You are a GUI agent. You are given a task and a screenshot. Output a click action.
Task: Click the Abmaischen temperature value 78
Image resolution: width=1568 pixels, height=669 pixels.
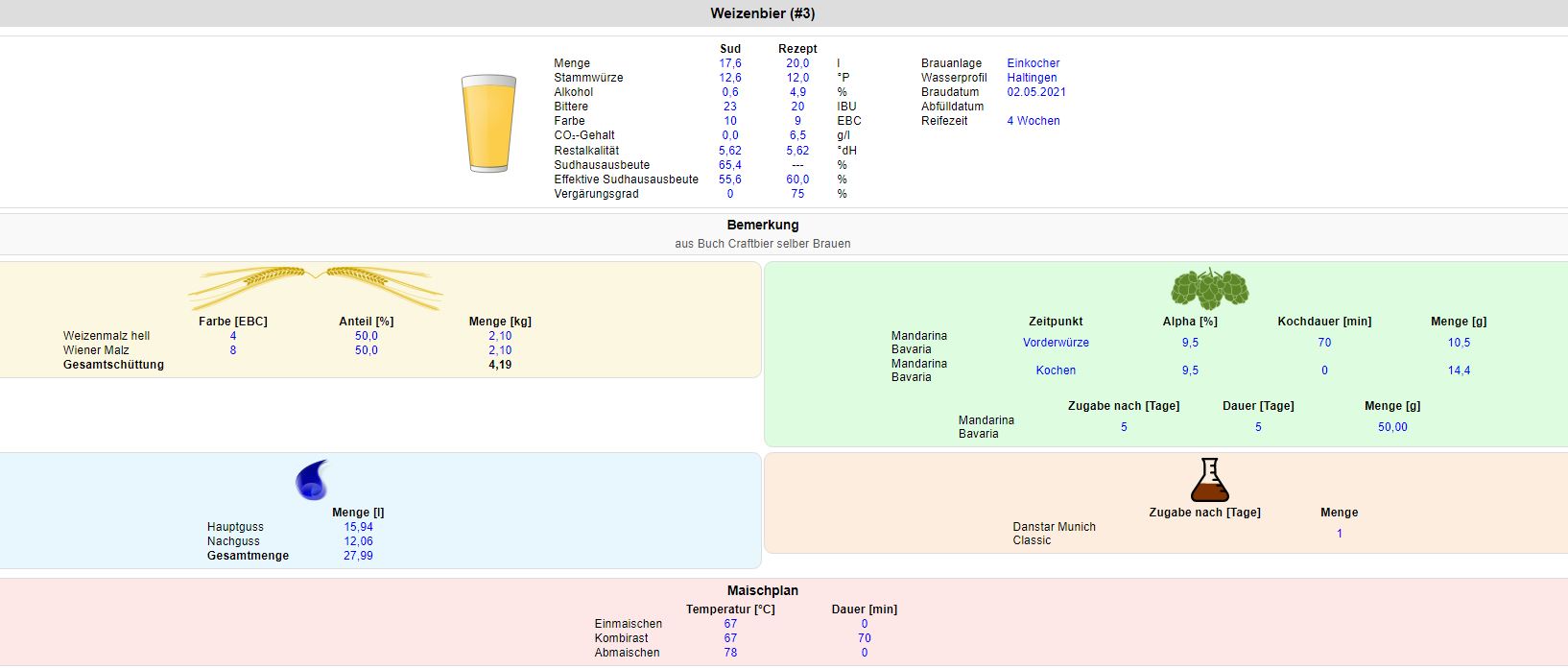click(x=730, y=653)
